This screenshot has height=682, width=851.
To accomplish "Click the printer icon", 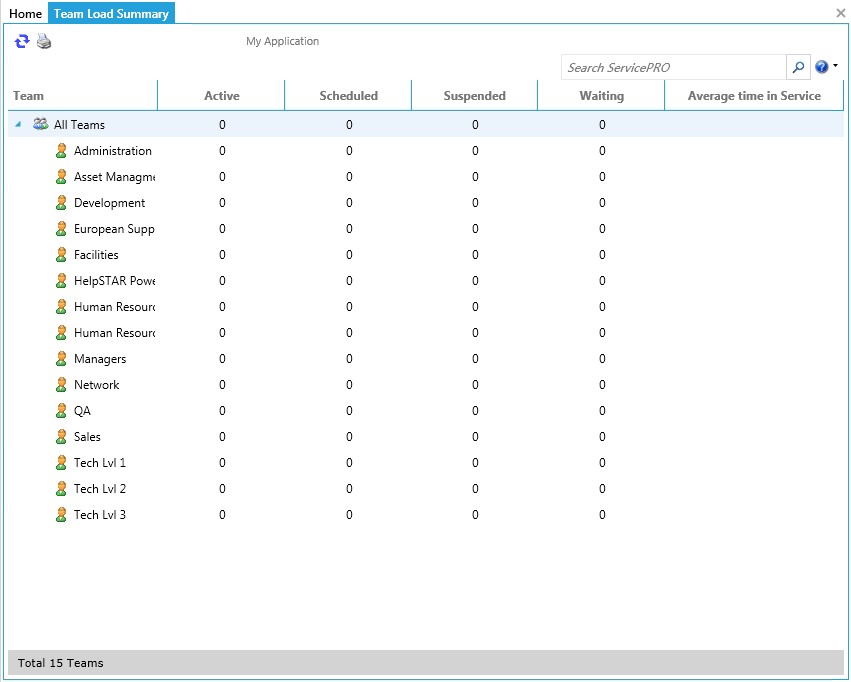I will [x=44, y=41].
